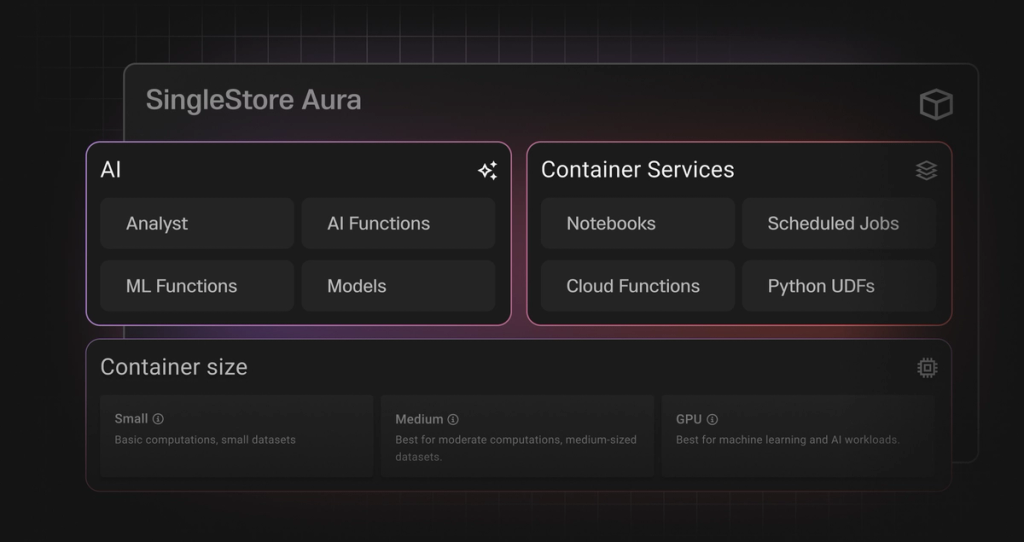Image resolution: width=1024 pixels, height=542 pixels.
Task: Click the cube icon in SingleStore Aura header
Action: click(x=936, y=104)
